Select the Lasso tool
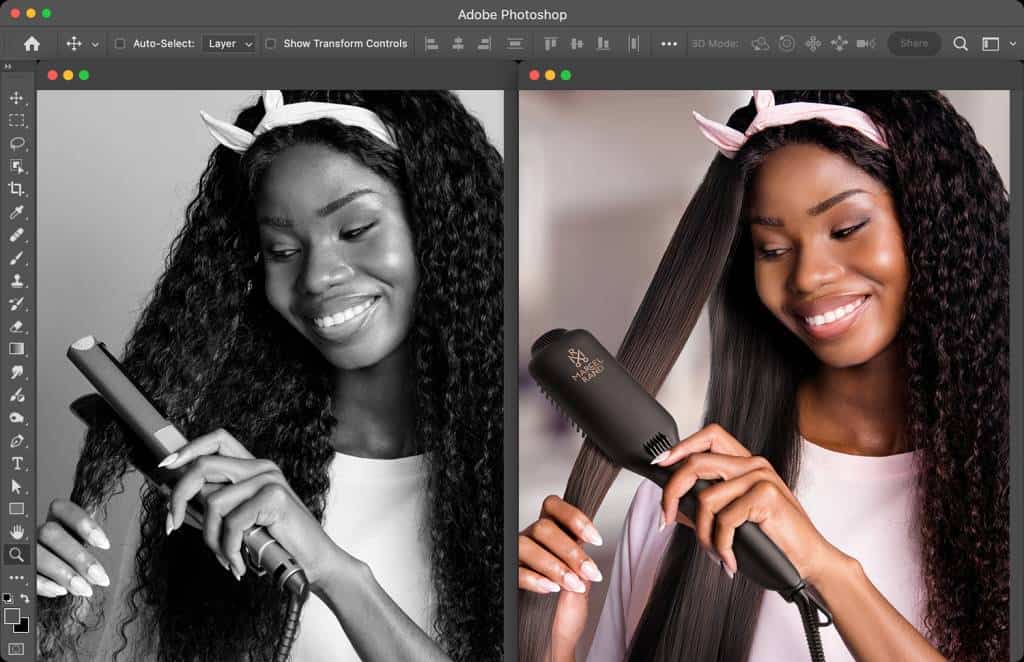 (x=16, y=144)
